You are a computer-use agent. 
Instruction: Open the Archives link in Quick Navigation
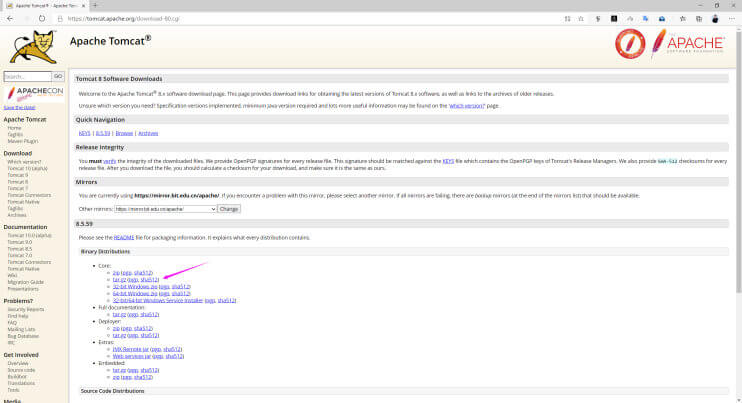tap(148, 133)
